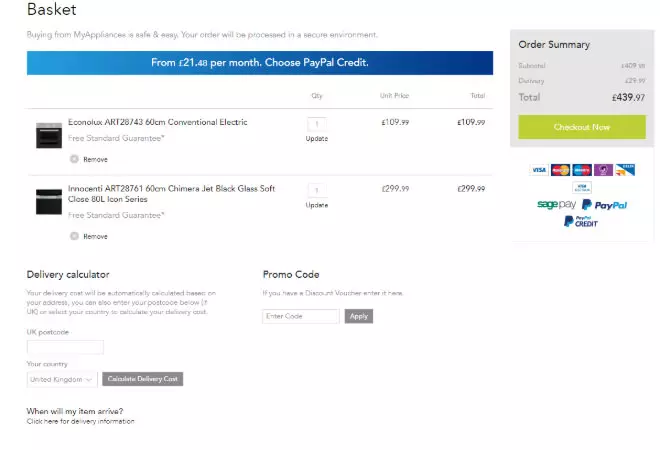Click Remove link for Innocenti ART28761
The height and width of the screenshot is (450, 660).
point(95,237)
